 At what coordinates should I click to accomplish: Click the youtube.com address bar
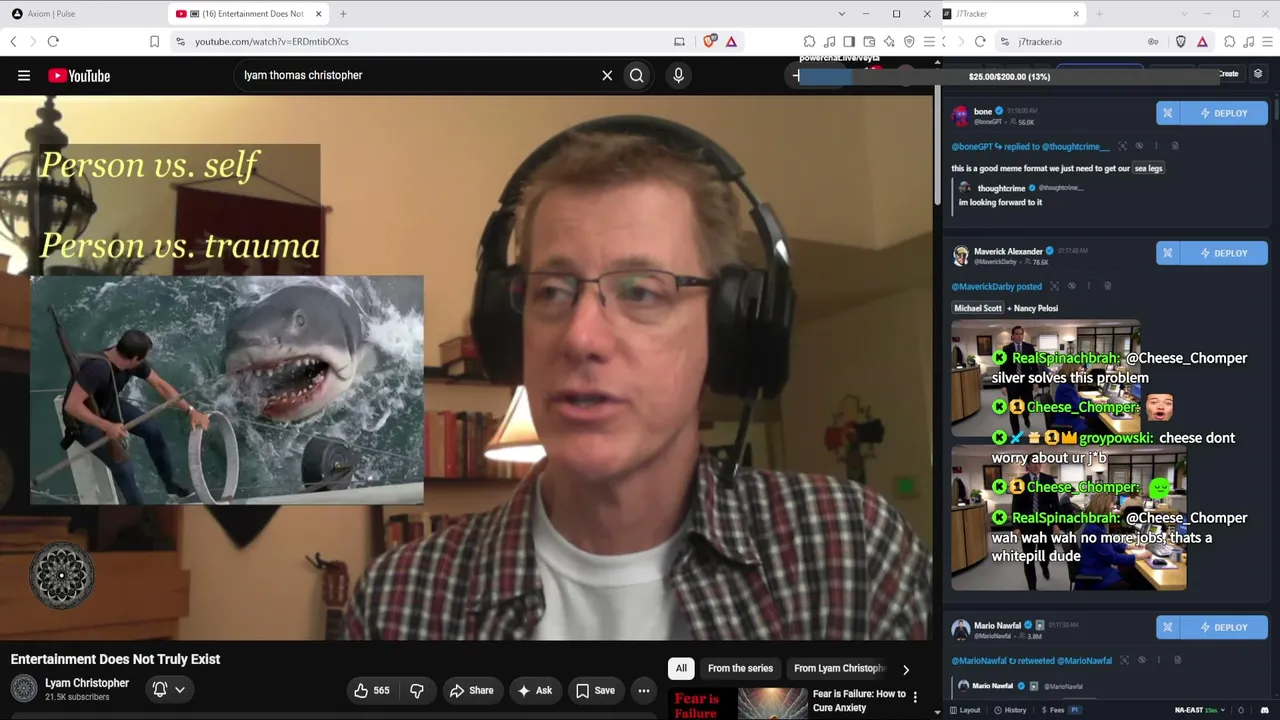[x=420, y=41]
